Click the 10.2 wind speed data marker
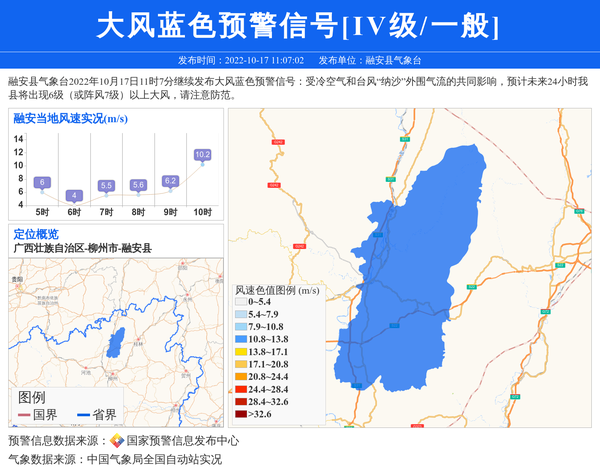This screenshot has width=600, height=471. pyautogui.click(x=202, y=155)
